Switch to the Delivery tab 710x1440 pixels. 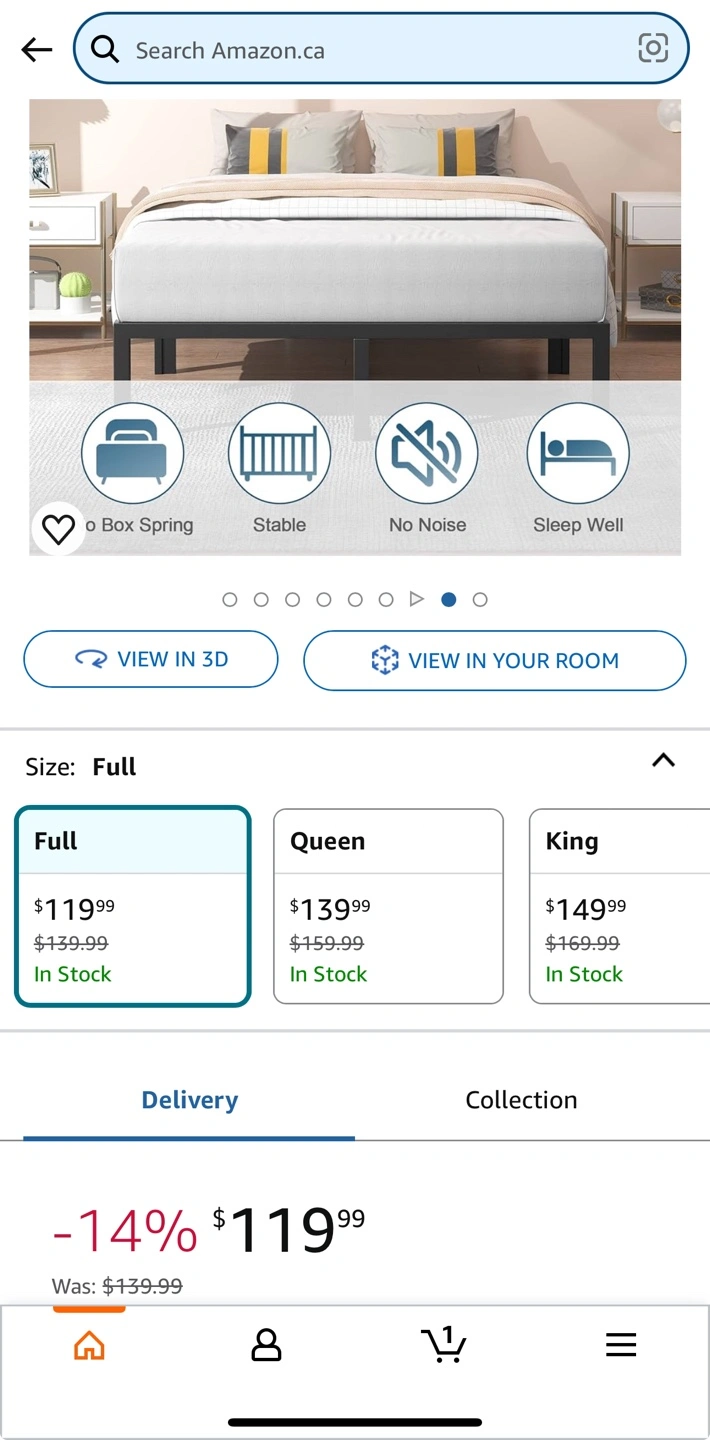pyautogui.click(x=189, y=1100)
